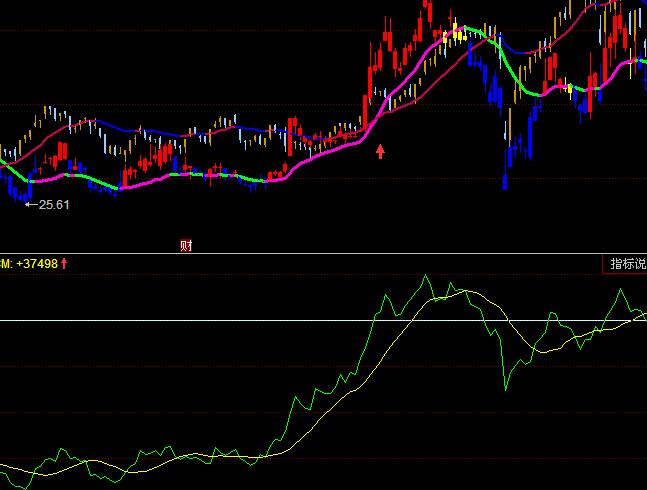Click the left arrow pointing to the 25.61 low
The height and width of the screenshot is (490, 647).
click(x=30, y=204)
